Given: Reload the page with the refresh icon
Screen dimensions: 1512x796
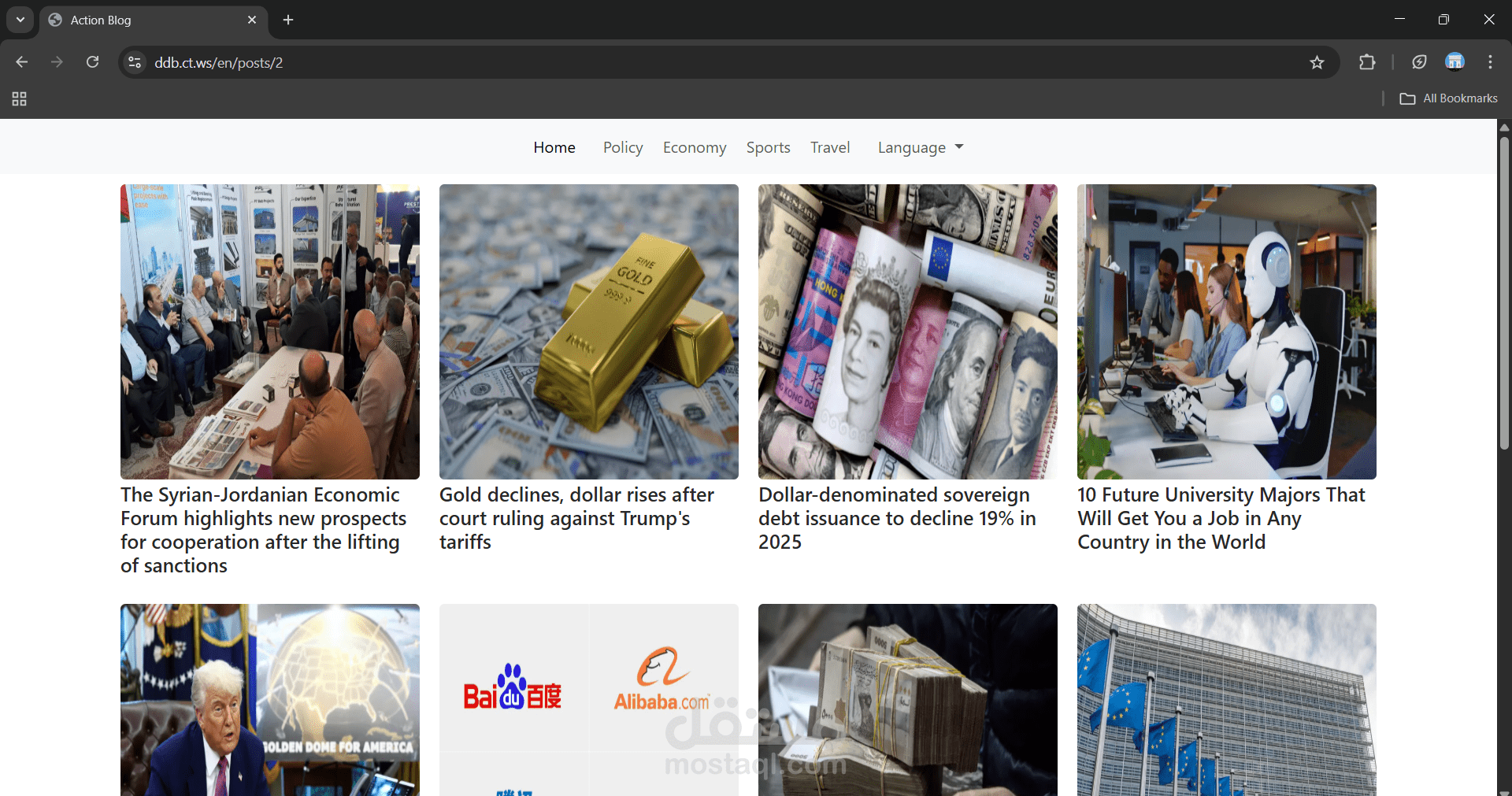Looking at the screenshot, I should click(92, 62).
